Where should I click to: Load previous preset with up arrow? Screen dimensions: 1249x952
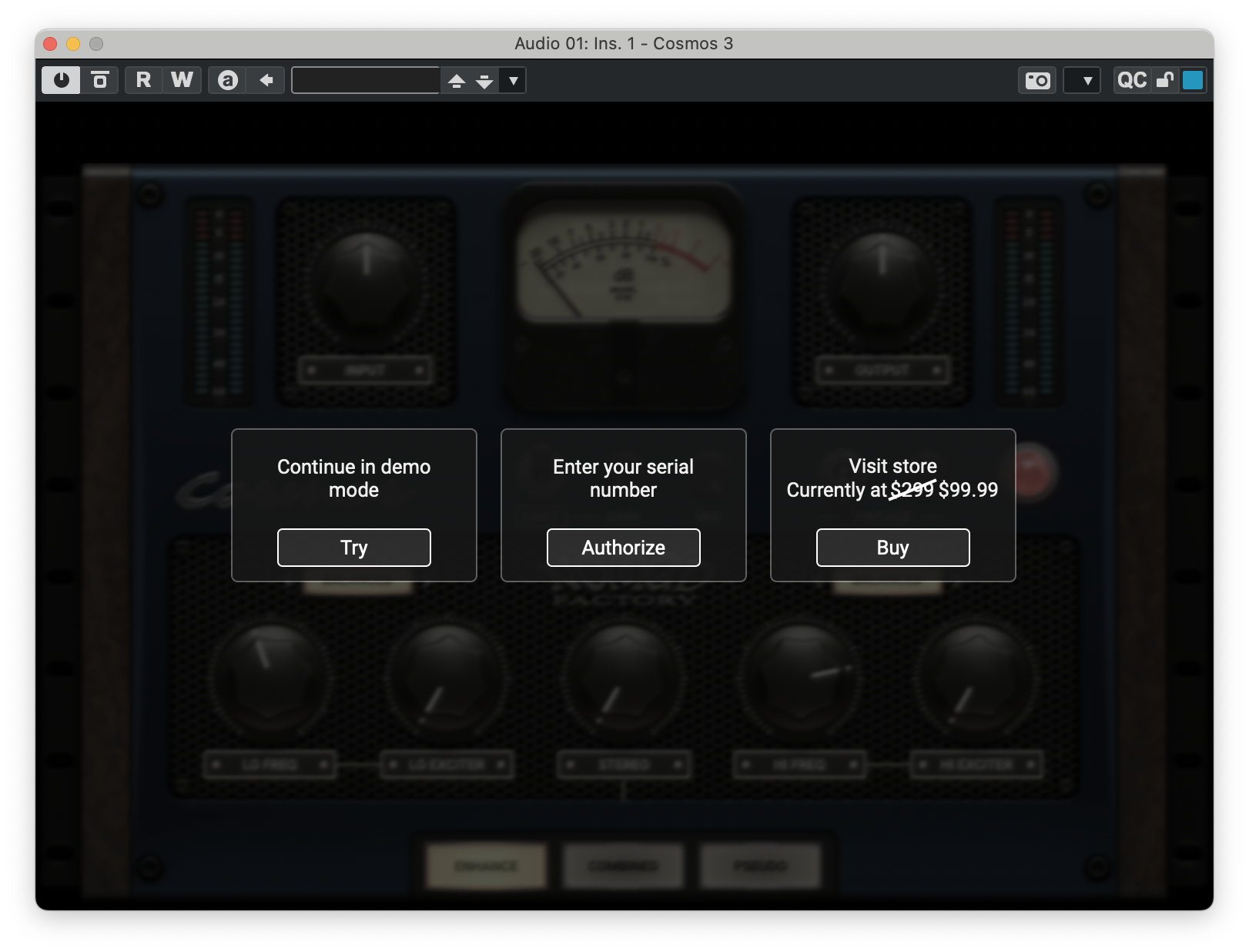click(x=457, y=80)
